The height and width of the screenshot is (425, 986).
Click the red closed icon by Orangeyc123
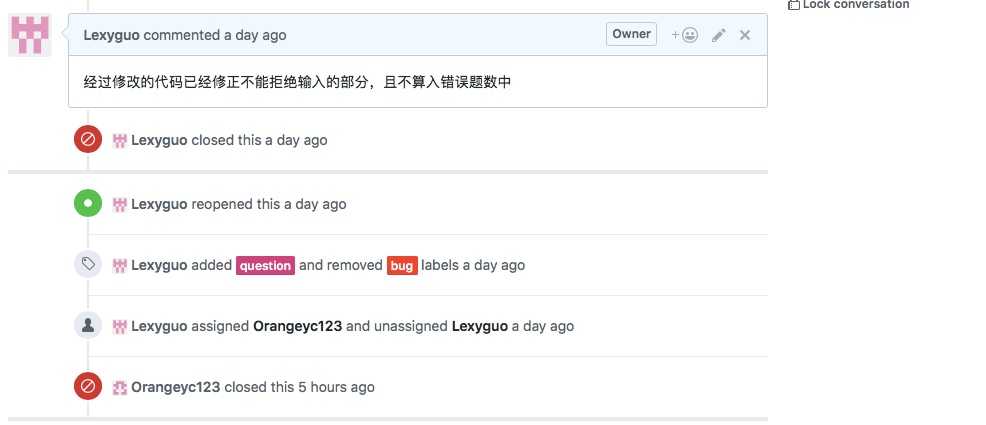coord(88,387)
